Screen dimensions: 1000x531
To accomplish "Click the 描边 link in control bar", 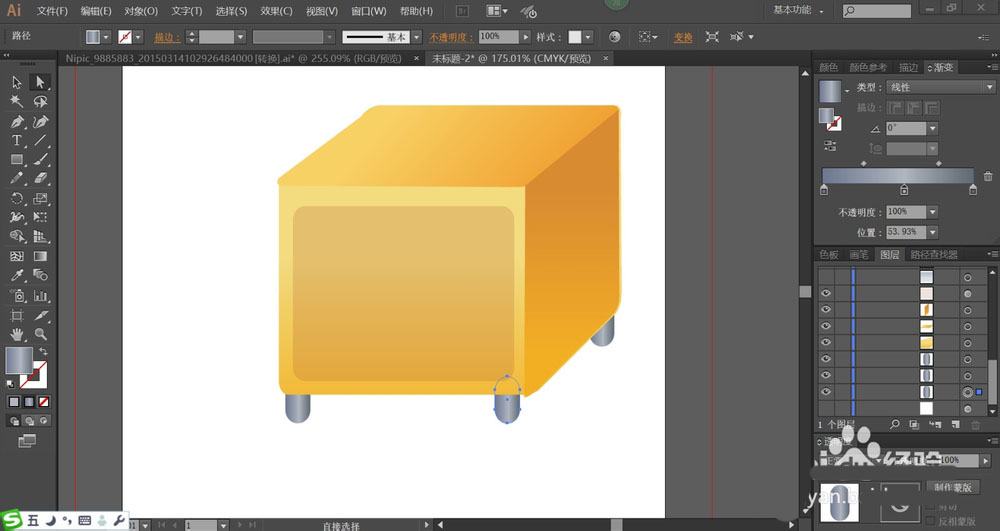I will tap(166, 37).
